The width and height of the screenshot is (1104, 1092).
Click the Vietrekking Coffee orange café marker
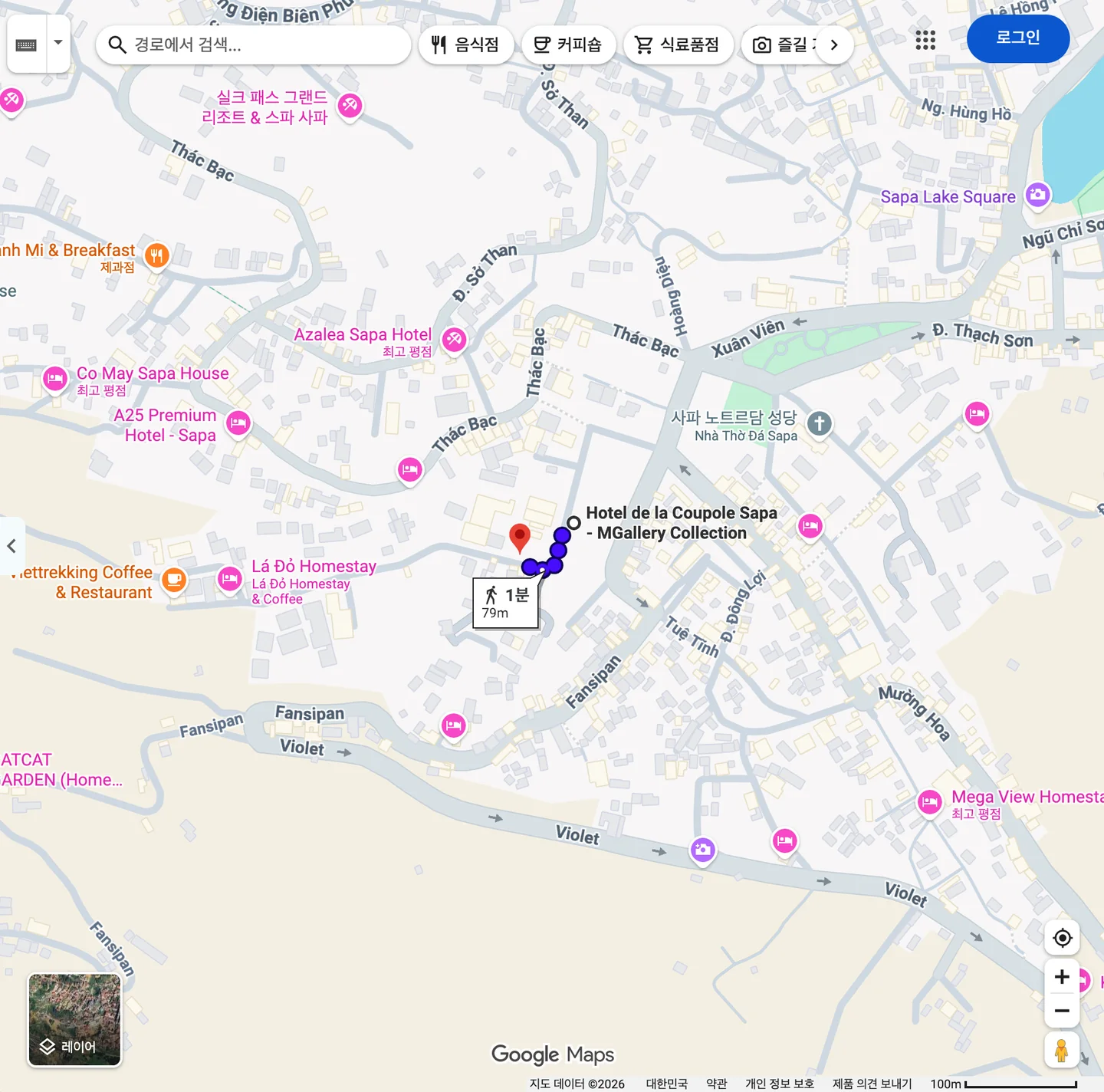coord(174,580)
